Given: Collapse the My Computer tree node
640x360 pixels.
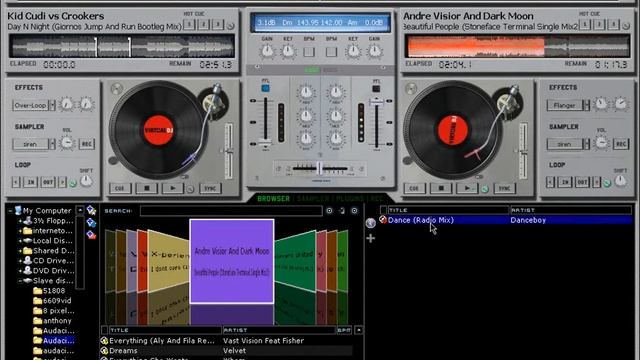Looking at the screenshot, I should pyautogui.click(x=10, y=211).
